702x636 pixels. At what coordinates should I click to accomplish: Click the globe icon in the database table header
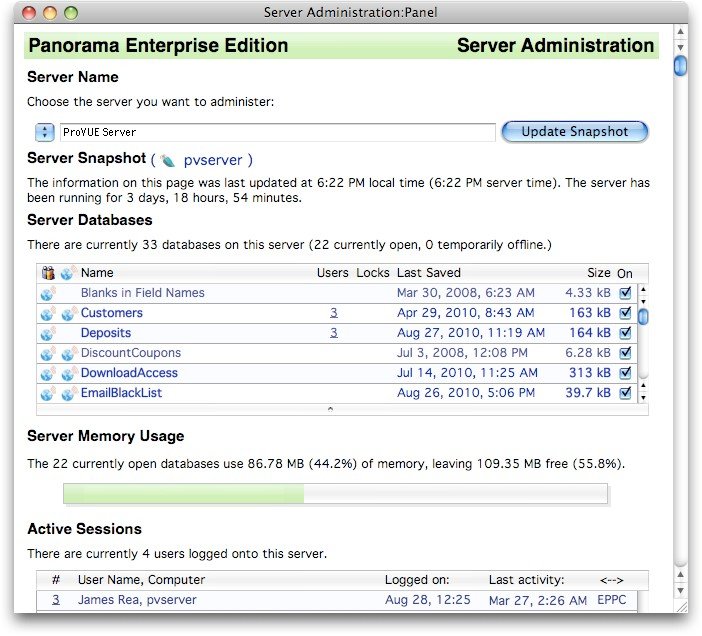[x=68, y=273]
